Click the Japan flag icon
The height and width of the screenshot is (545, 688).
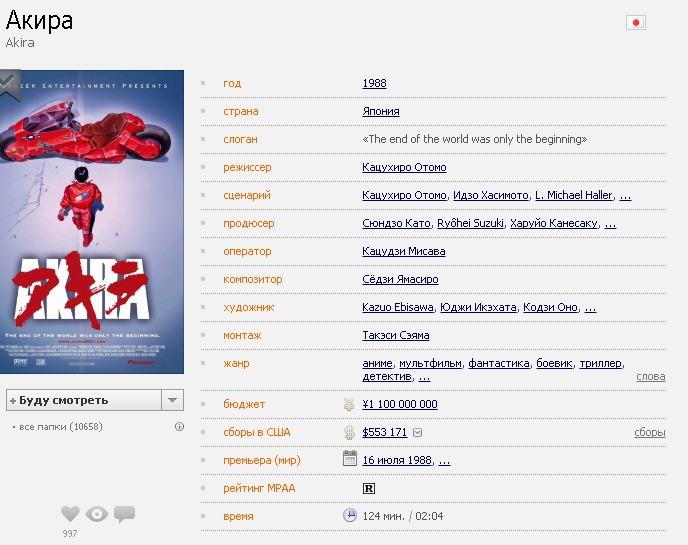635,22
